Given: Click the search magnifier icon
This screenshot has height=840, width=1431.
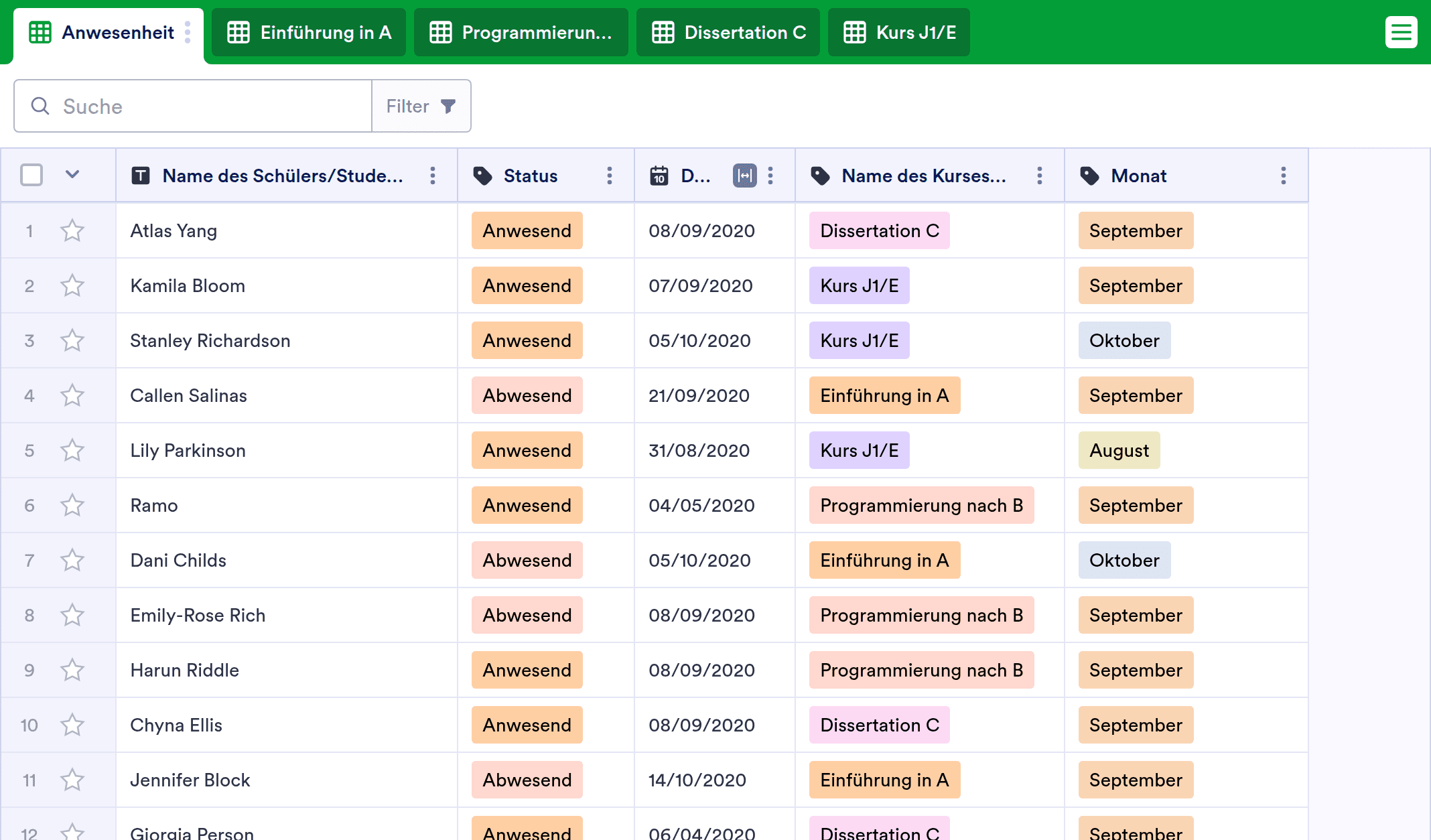Looking at the screenshot, I should (x=40, y=106).
